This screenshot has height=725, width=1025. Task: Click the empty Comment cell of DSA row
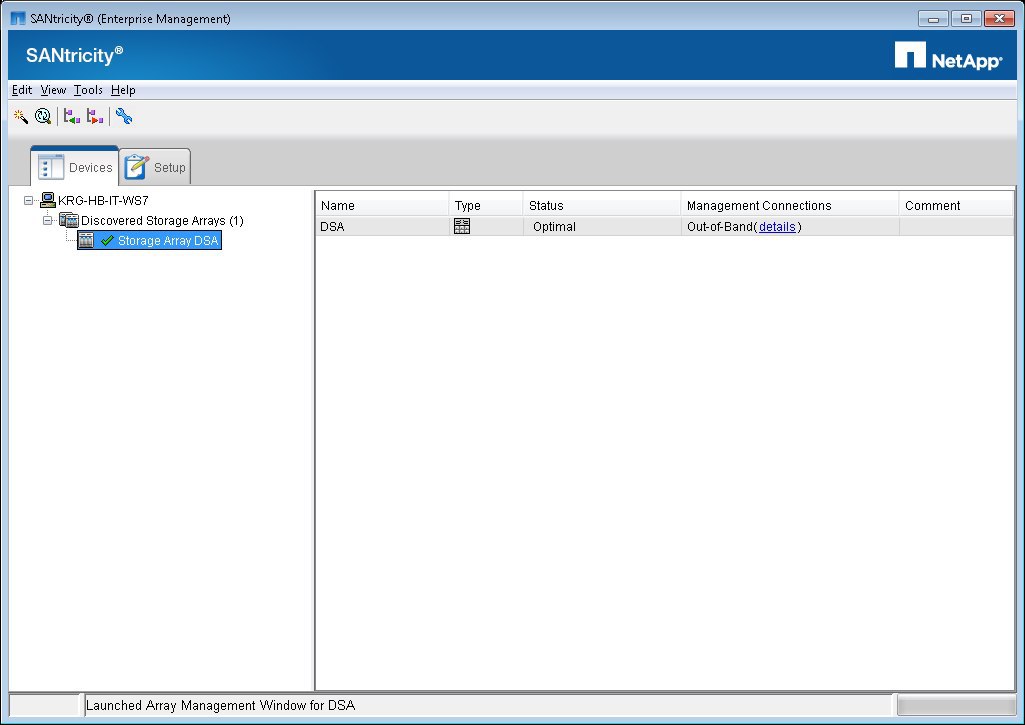[x=956, y=227]
